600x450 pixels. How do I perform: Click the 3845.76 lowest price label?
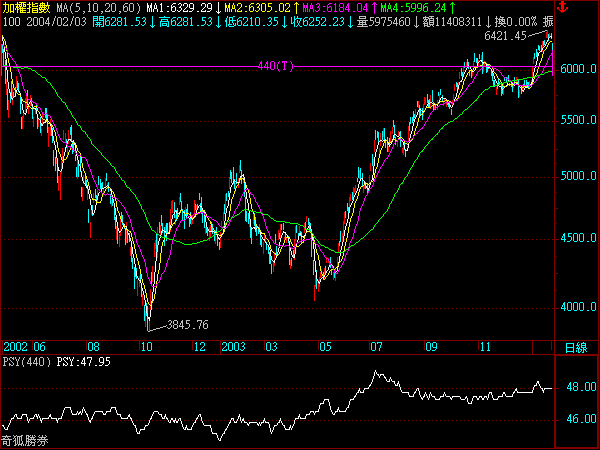coord(188,325)
